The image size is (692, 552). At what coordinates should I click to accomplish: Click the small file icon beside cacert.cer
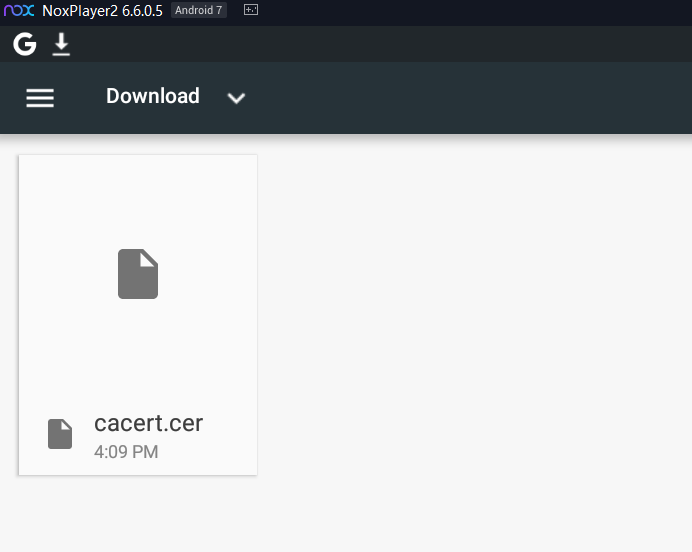pos(60,434)
